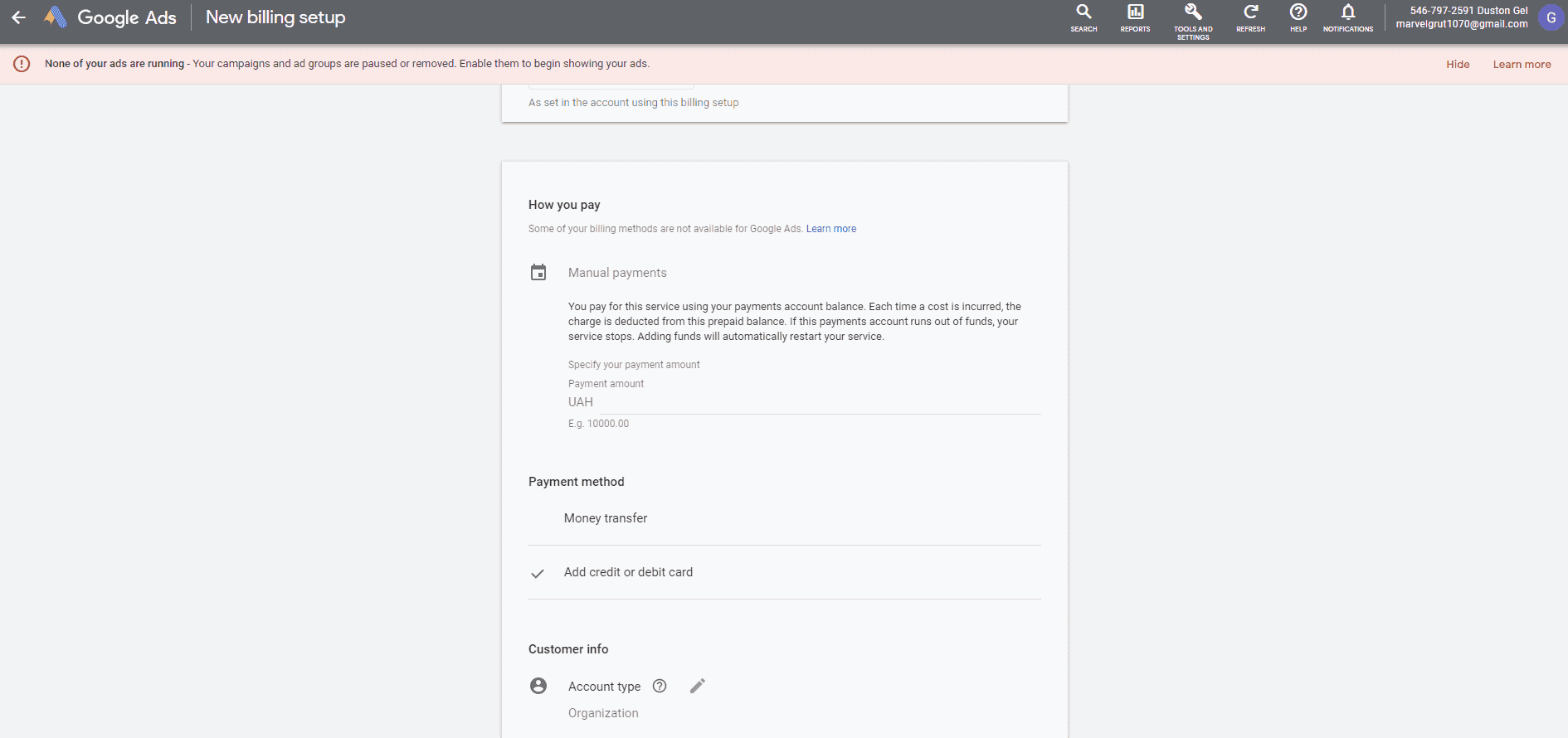Open the Search tool
This screenshot has width=1568, height=738.
coord(1083,18)
